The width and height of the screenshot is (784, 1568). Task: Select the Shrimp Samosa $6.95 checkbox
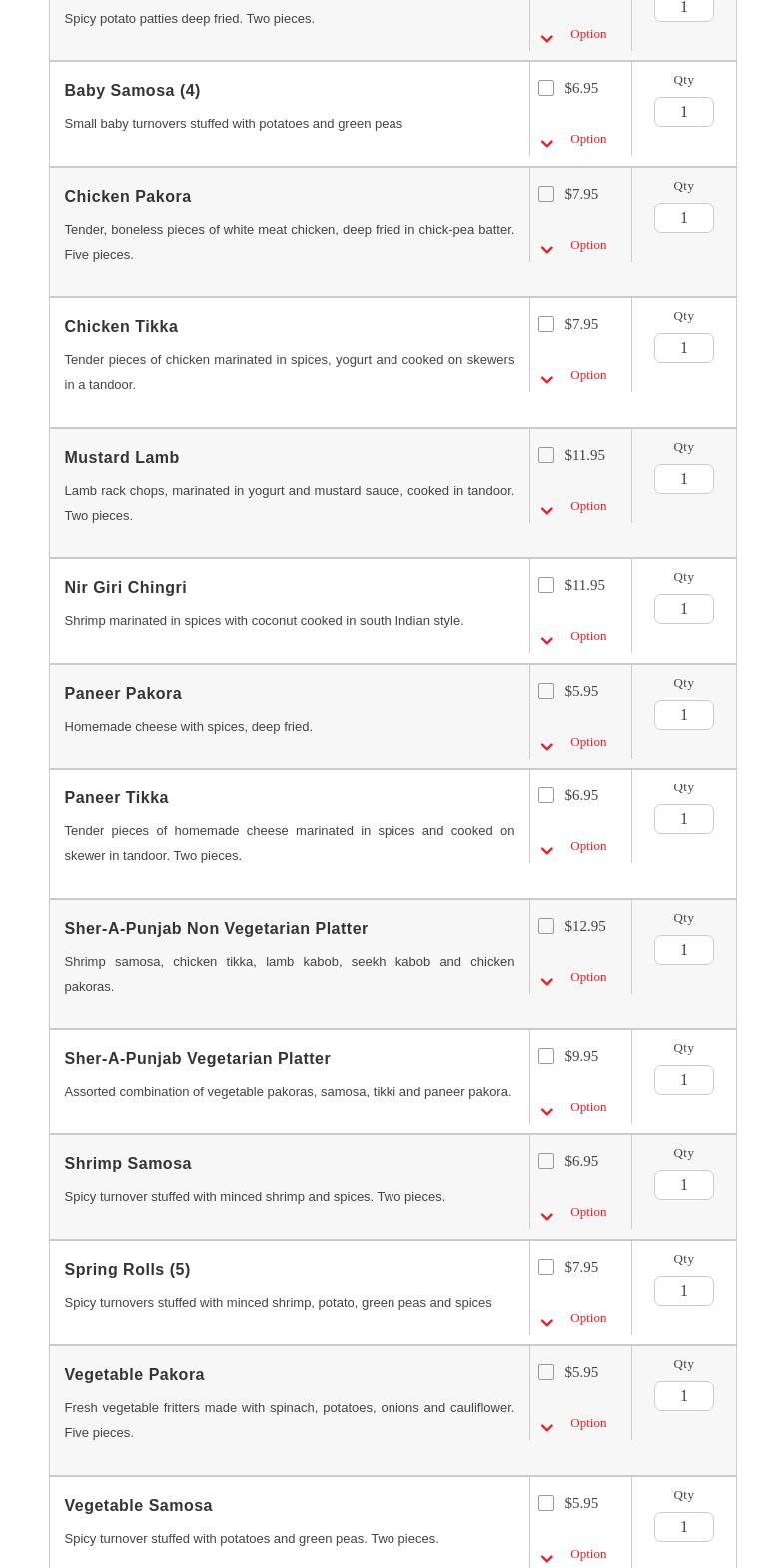(x=546, y=1161)
